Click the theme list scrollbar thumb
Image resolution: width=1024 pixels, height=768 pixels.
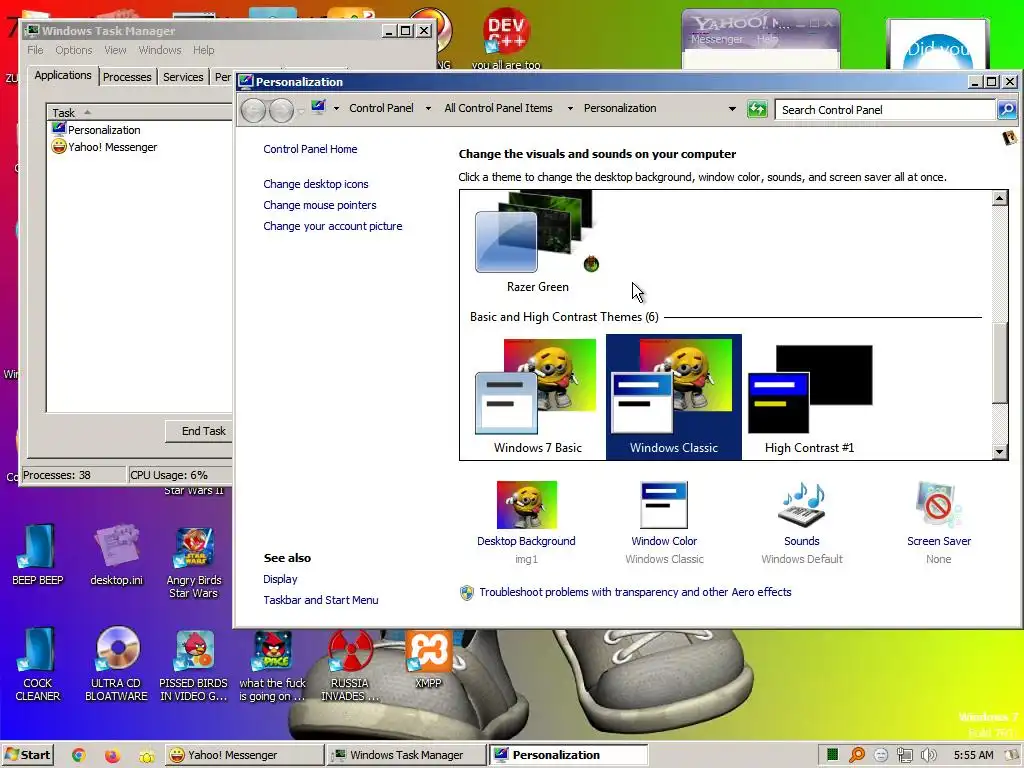tap(999, 363)
